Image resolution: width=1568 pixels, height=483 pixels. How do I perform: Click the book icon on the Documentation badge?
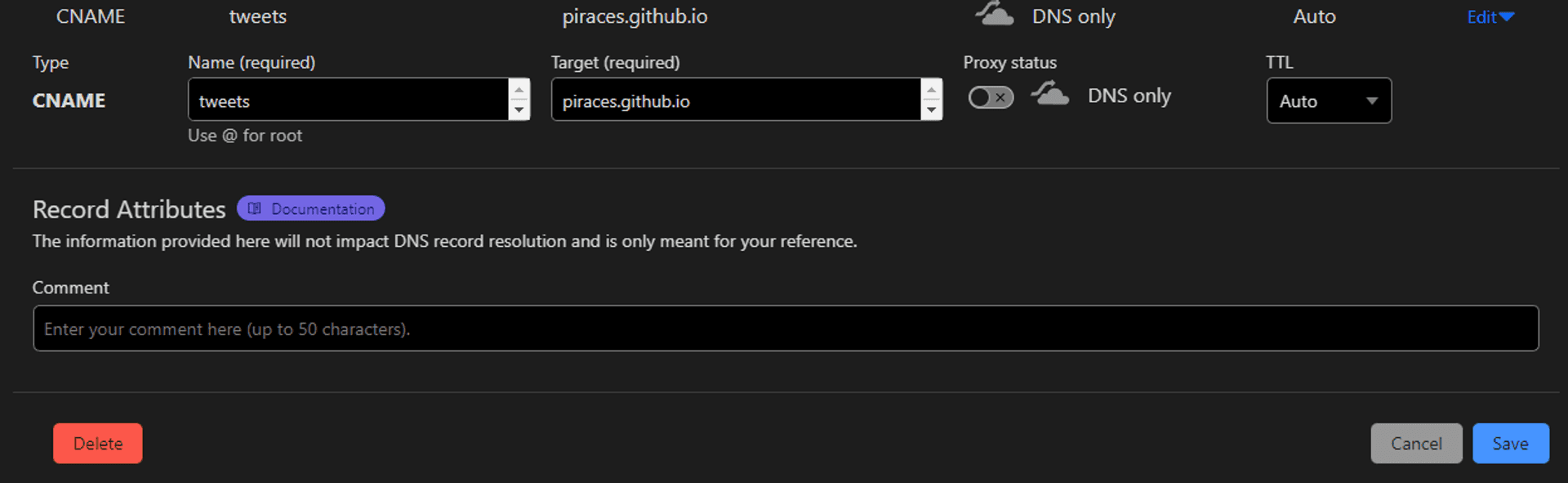click(255, 208)
